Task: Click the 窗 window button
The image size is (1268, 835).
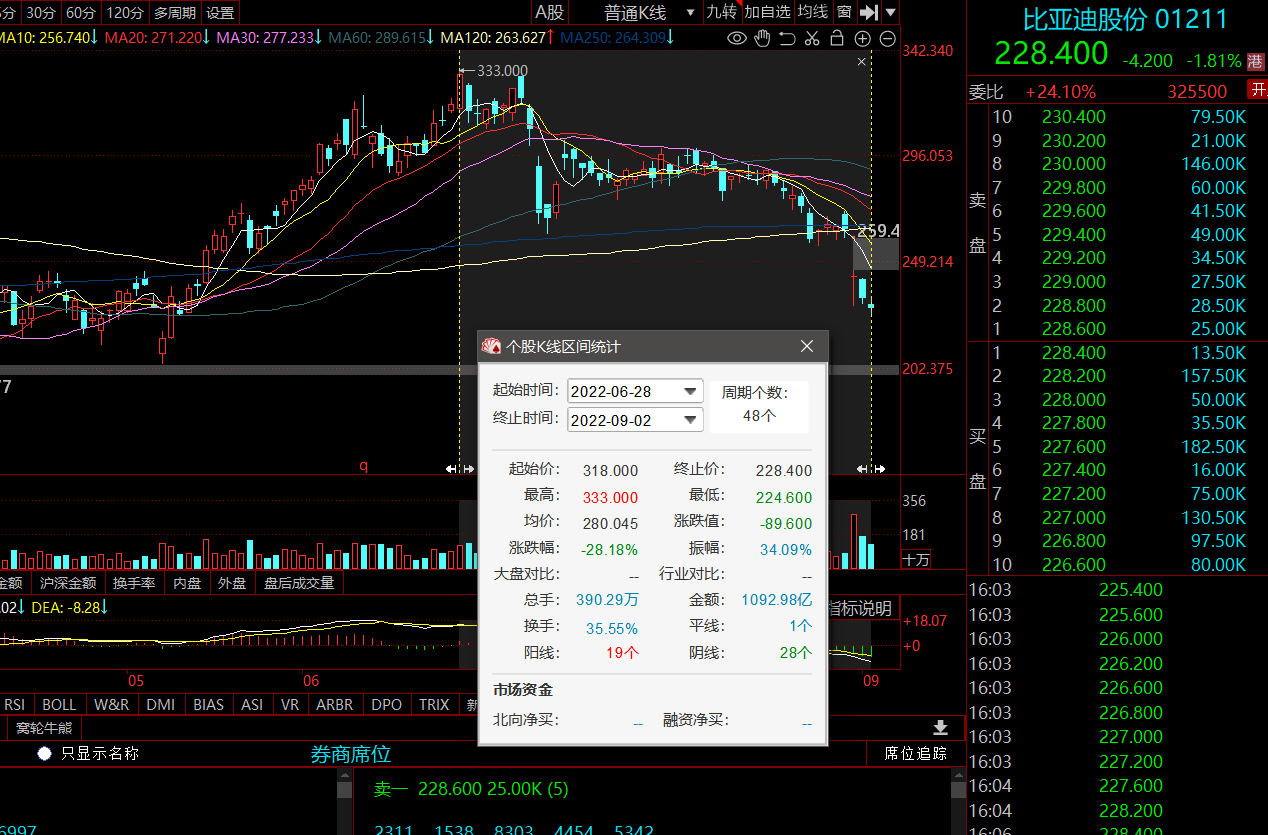Action: [844, 12]
